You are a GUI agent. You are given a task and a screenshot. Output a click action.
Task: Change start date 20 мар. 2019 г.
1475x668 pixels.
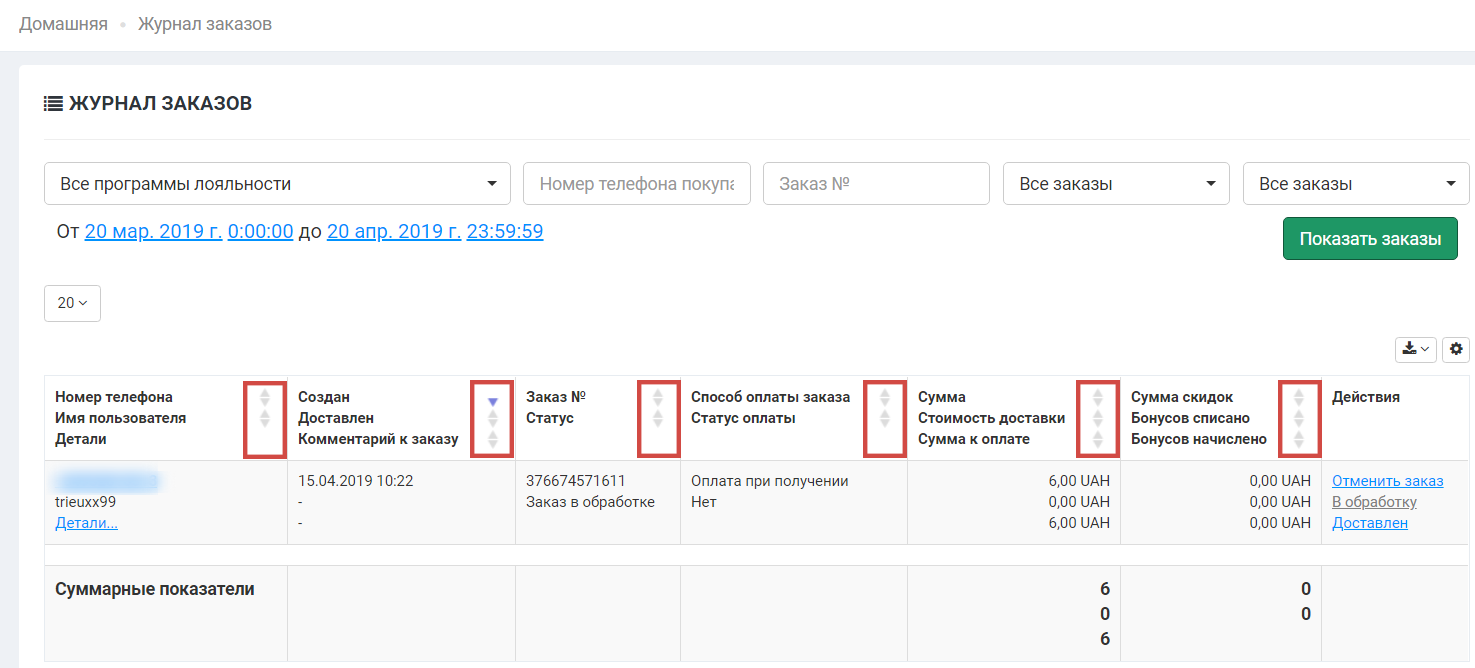pos(154,232)
